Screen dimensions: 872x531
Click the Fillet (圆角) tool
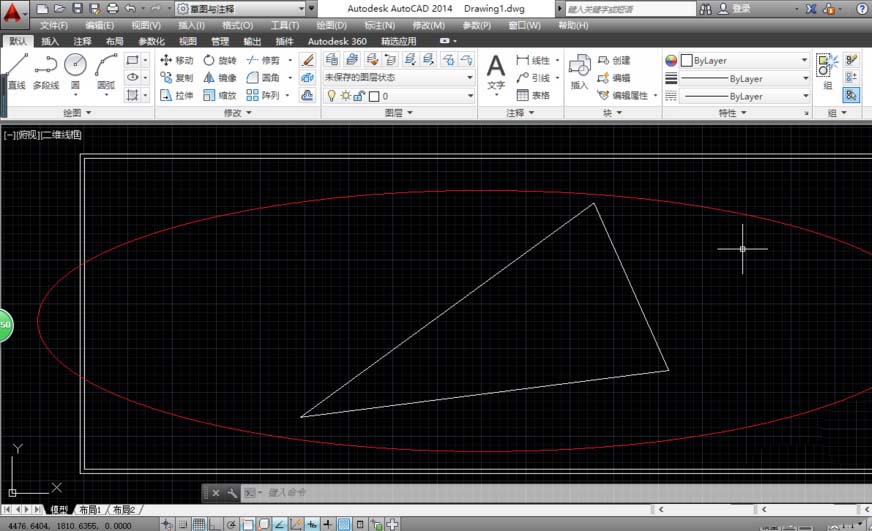click(263, 78)
